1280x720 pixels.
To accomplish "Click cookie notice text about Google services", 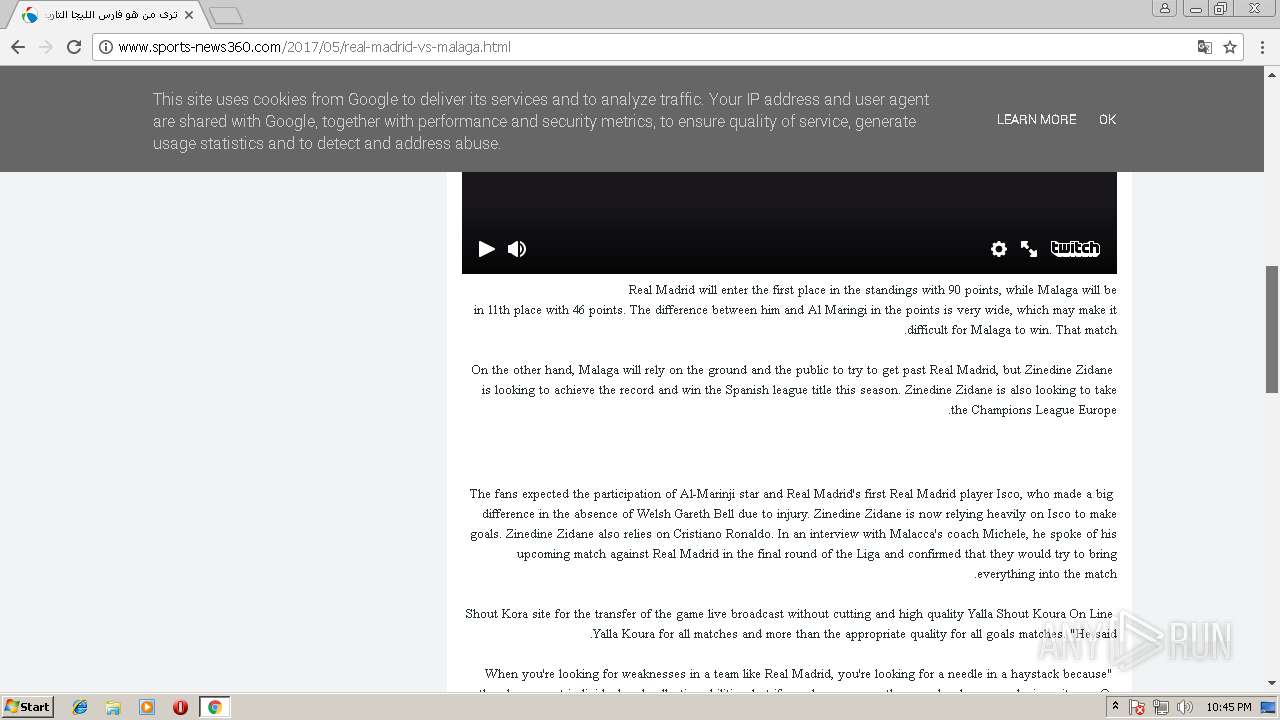I will (x=541, y=121).
